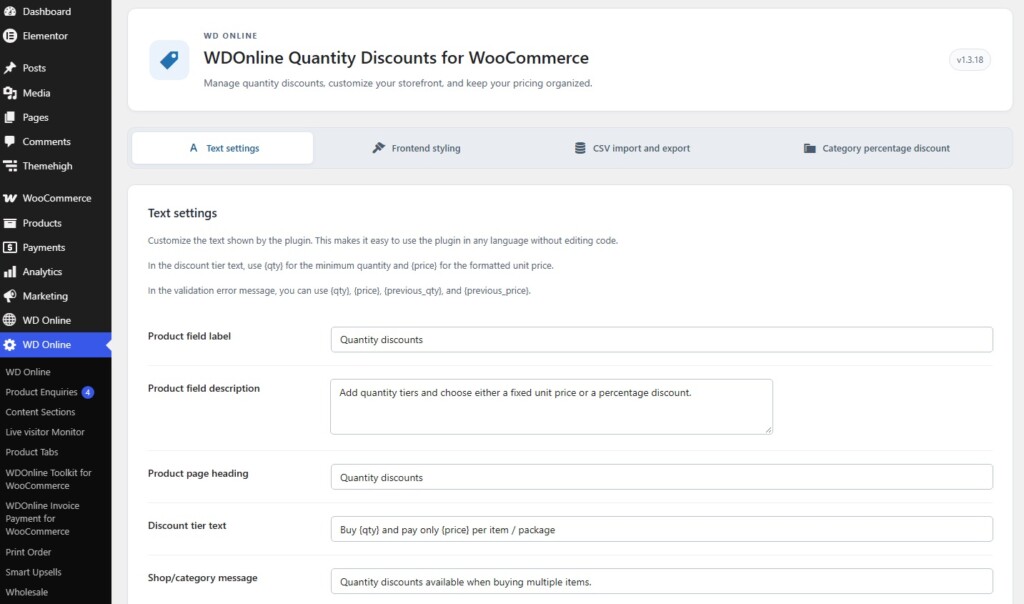Click the Discount tier text field

[662, 530]
